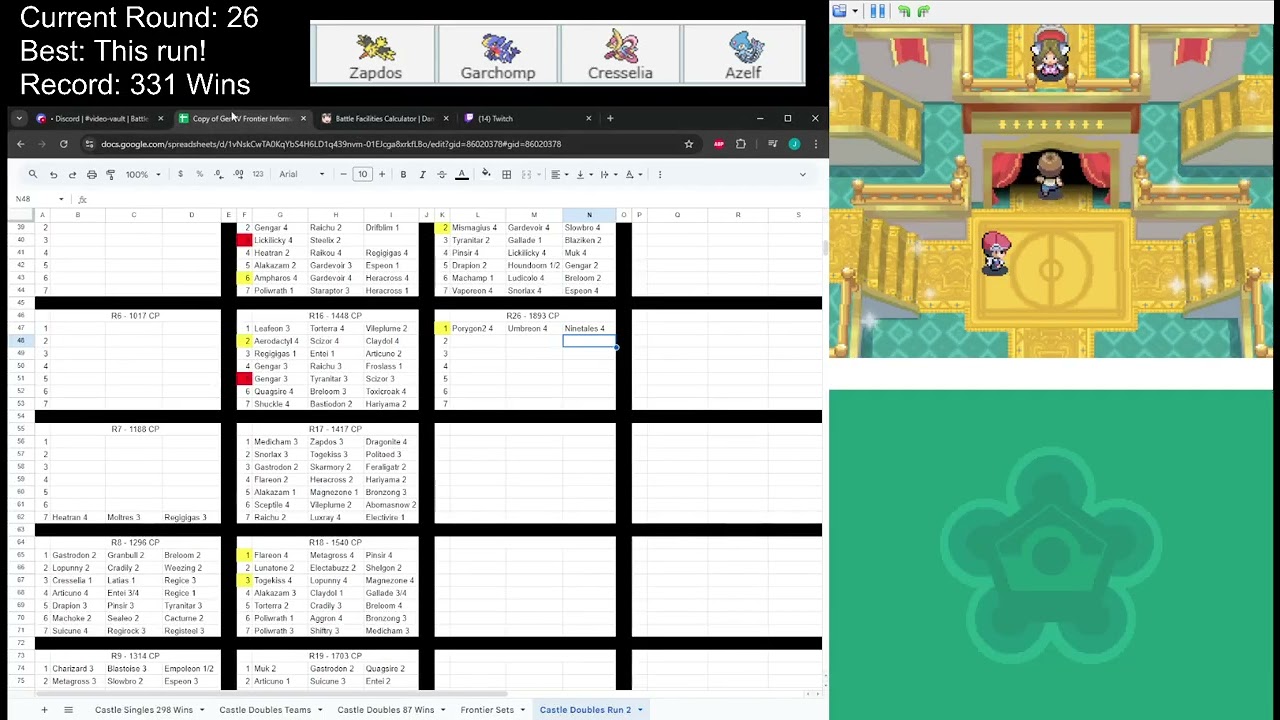The image size is (1280, 720).
Task: Select cell containing Ninetales 4
Action: (589, 328)
